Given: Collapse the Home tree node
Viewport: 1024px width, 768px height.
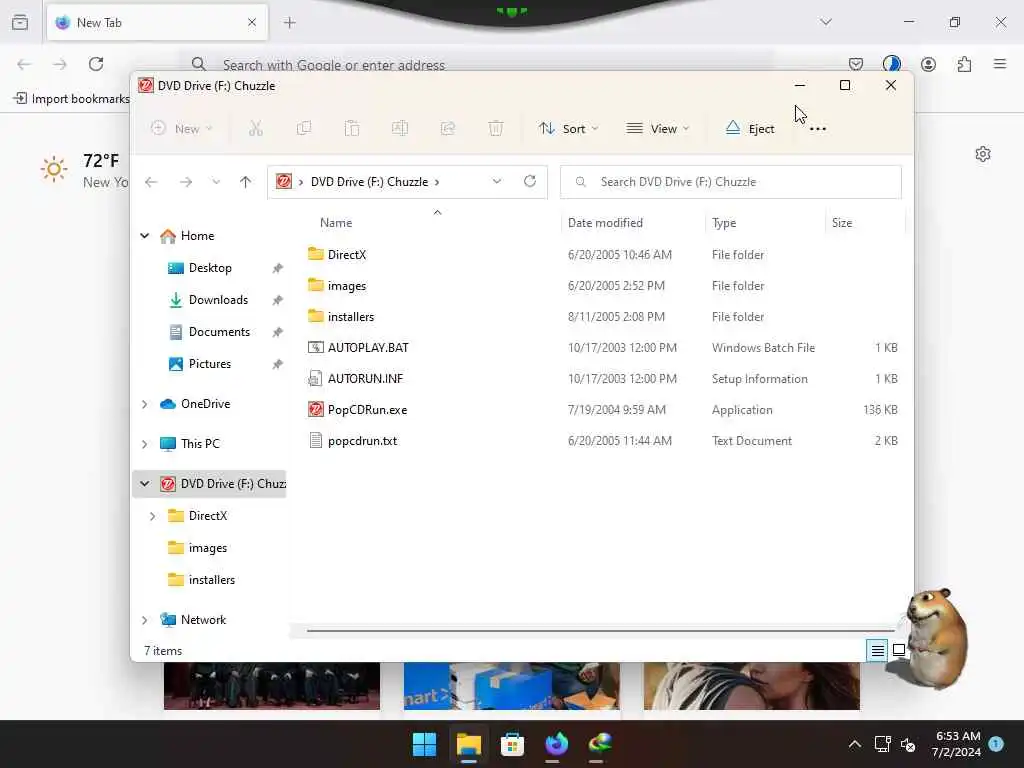Looking at the screenshot, I should (x=144, y=236).
